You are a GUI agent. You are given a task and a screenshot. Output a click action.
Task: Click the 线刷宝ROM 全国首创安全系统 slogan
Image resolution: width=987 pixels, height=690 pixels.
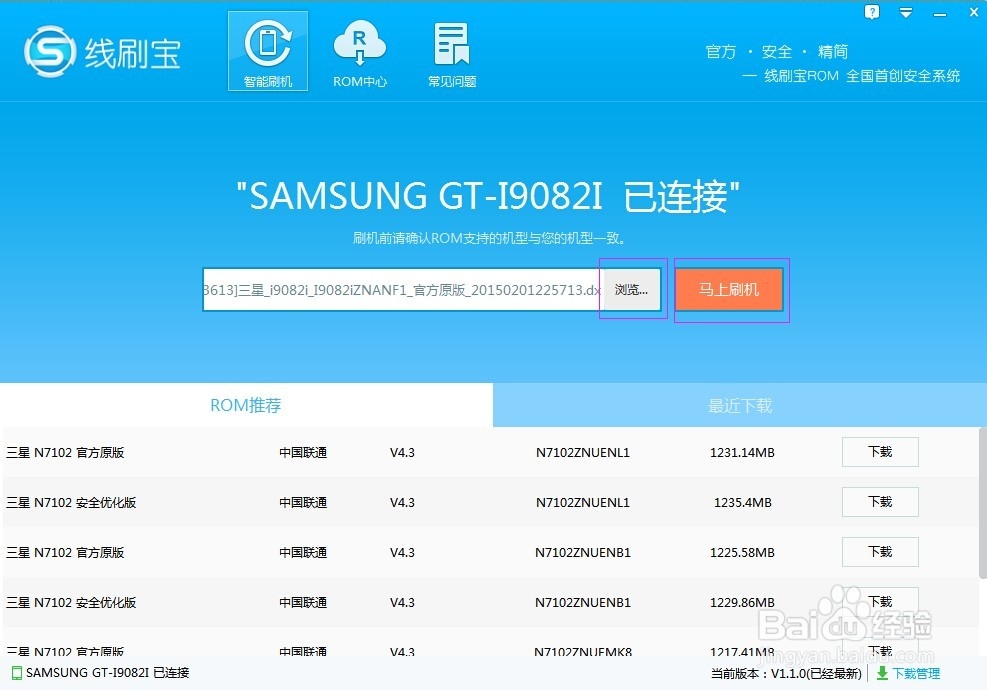(862, 76)
